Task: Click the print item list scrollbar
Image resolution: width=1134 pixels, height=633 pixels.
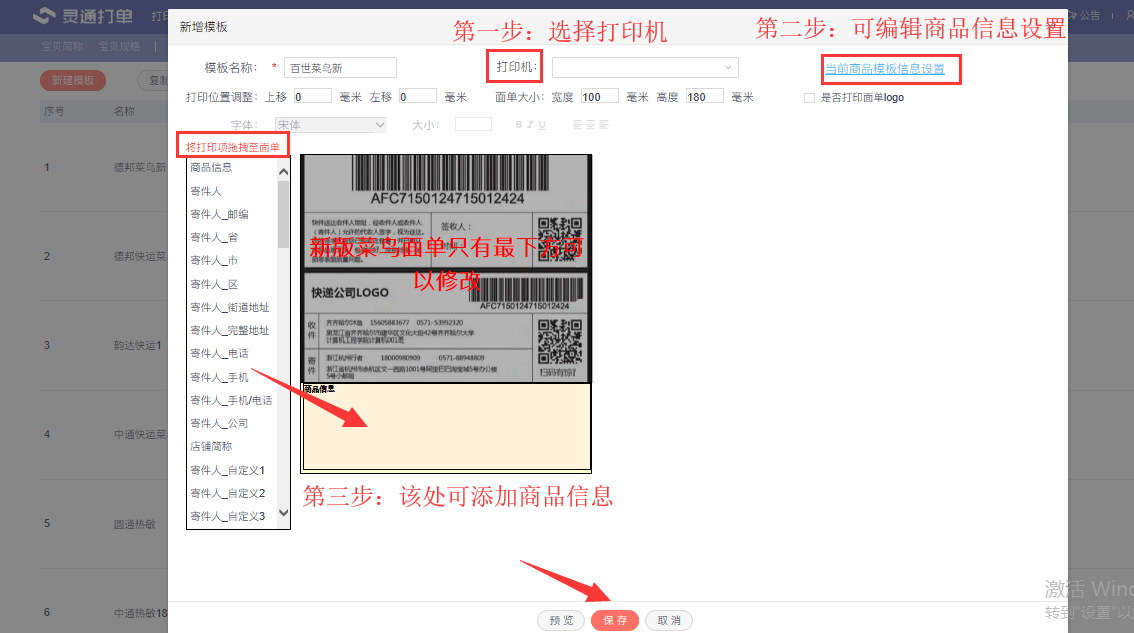Action: click(283, 215)
